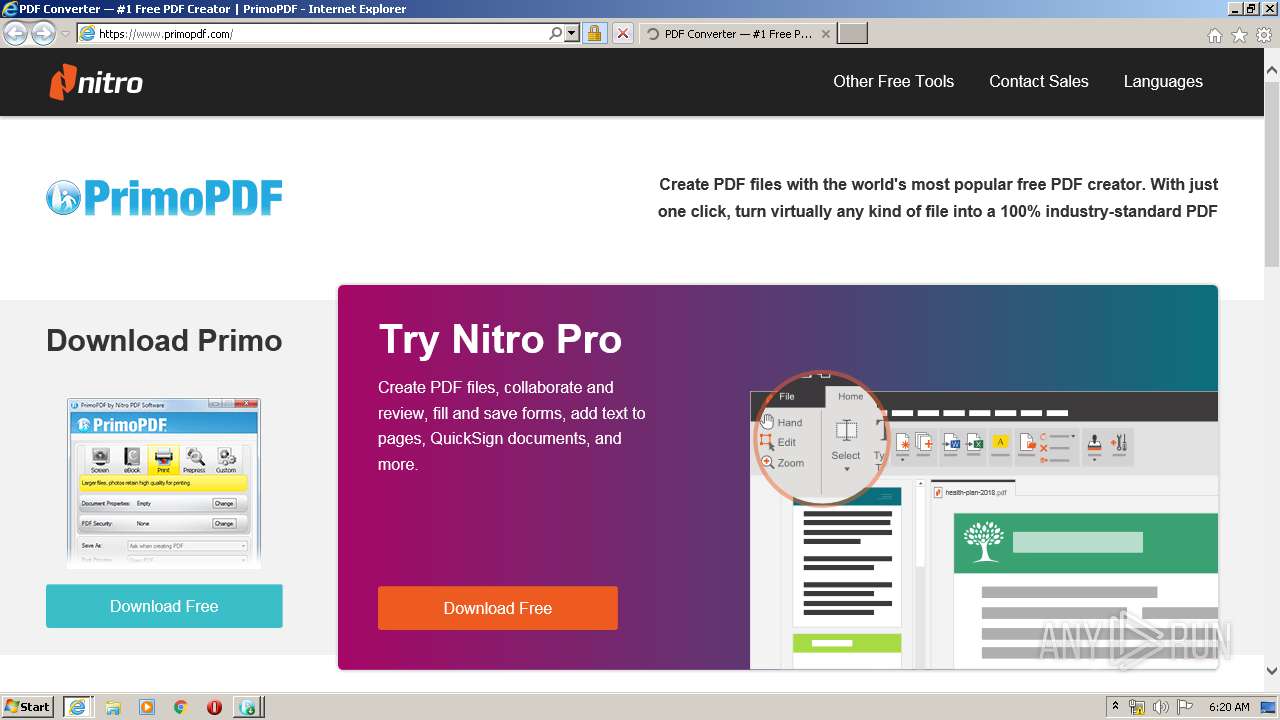Click the Nitro logo in header
Screen dimensions: 1280x720
tap(96, 82)
